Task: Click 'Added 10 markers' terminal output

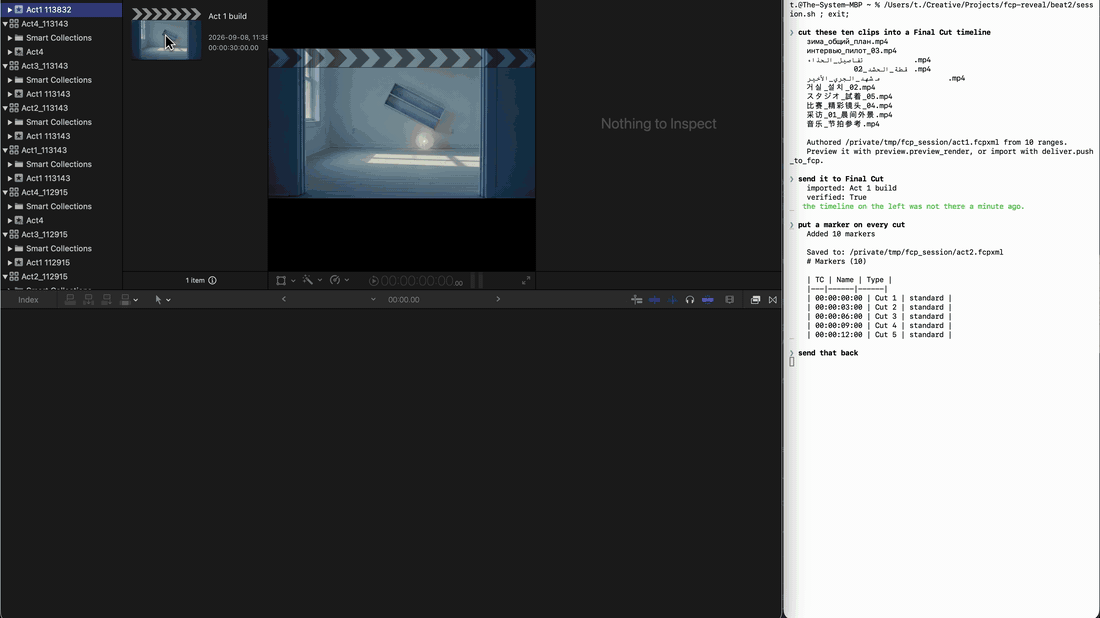Action: (840, 234)
